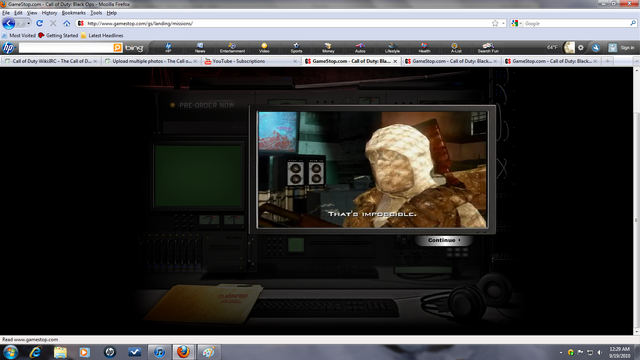Click inside the URL address field
This screenshot has width=640, height=360.
coord(286,23)
